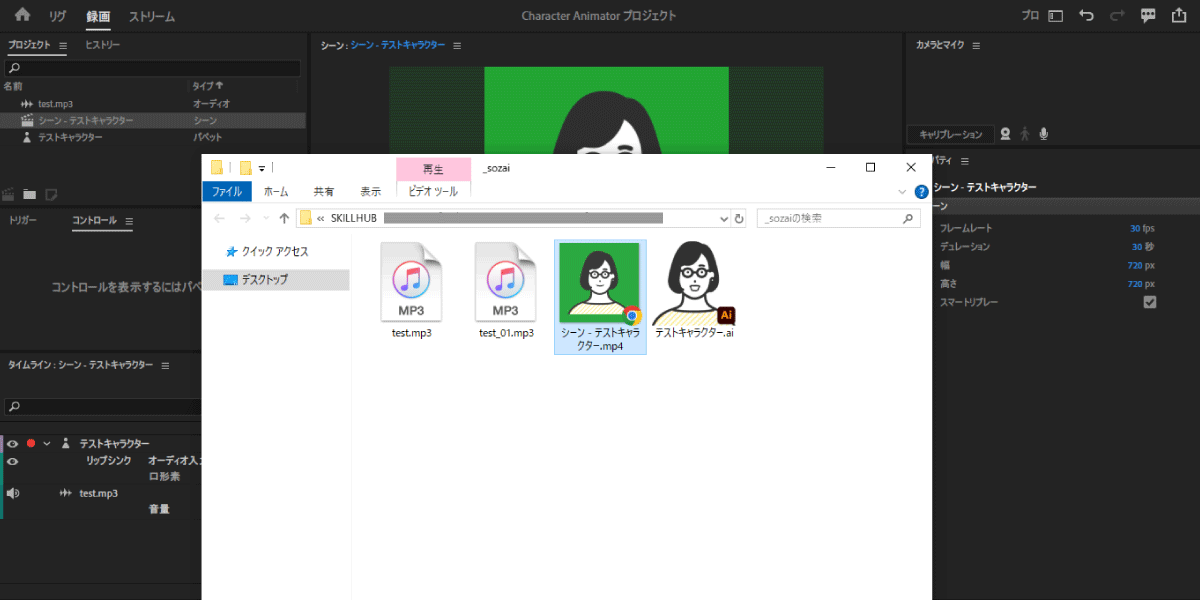Click the プロ mode label

coord(1030,16)
